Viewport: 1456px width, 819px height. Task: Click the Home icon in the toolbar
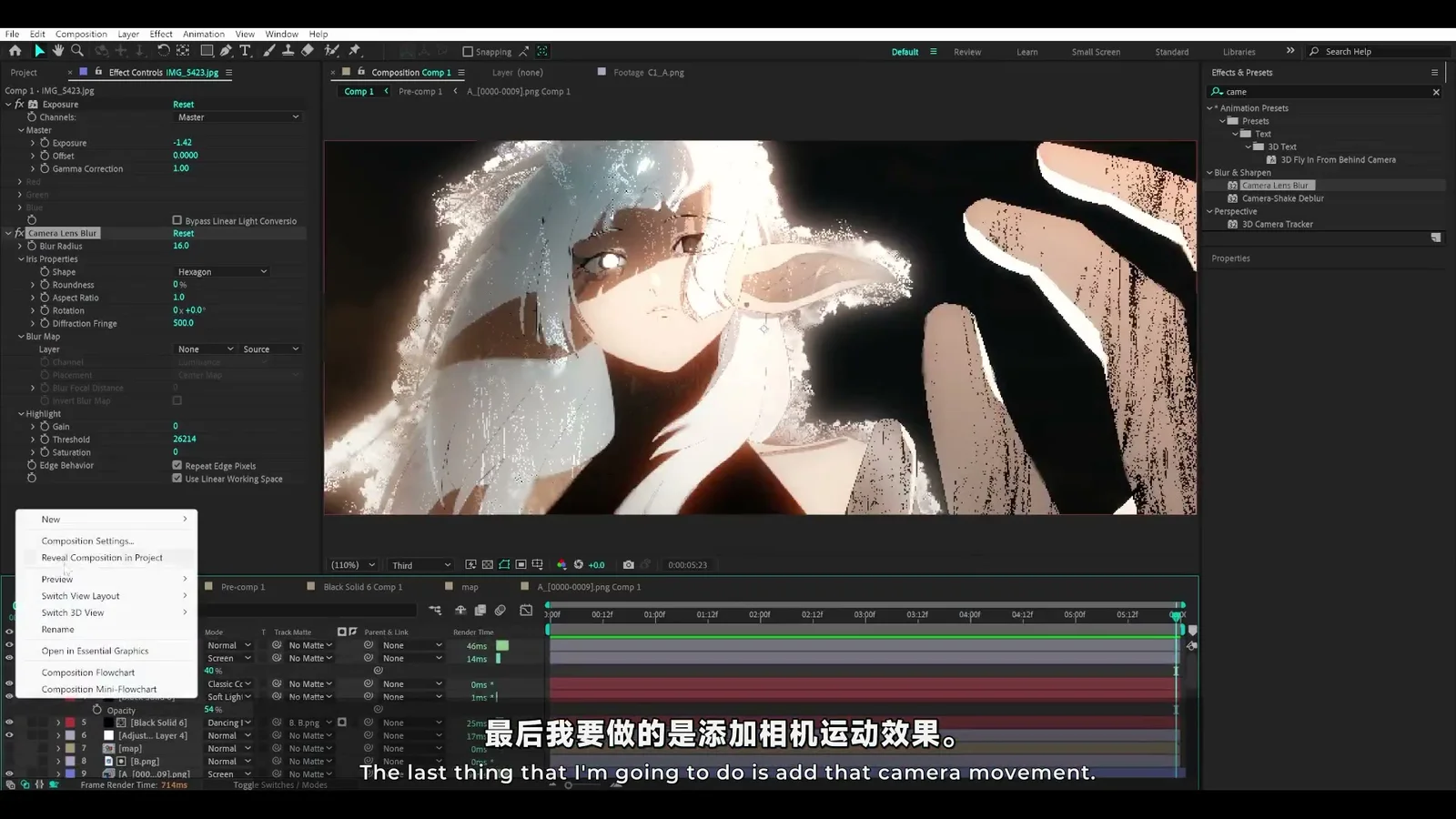(15, 51)
